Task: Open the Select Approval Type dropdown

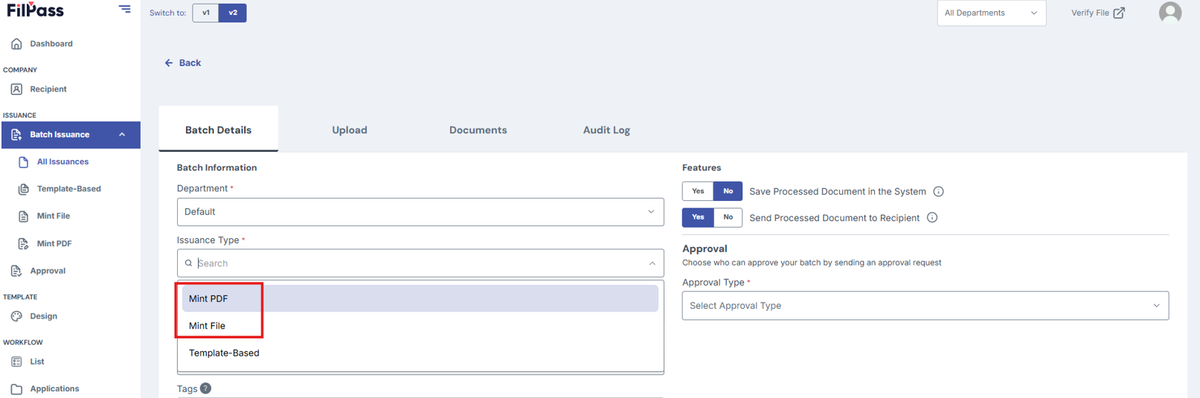Action: (925, 305)
